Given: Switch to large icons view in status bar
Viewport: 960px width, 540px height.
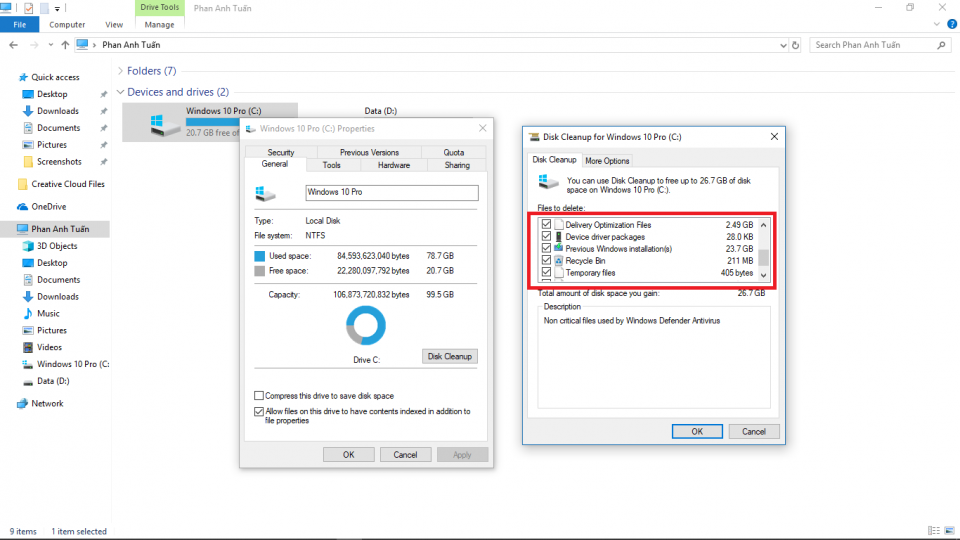Looking at the screenshot, I should pyautogui.click(x=949, y=531).
